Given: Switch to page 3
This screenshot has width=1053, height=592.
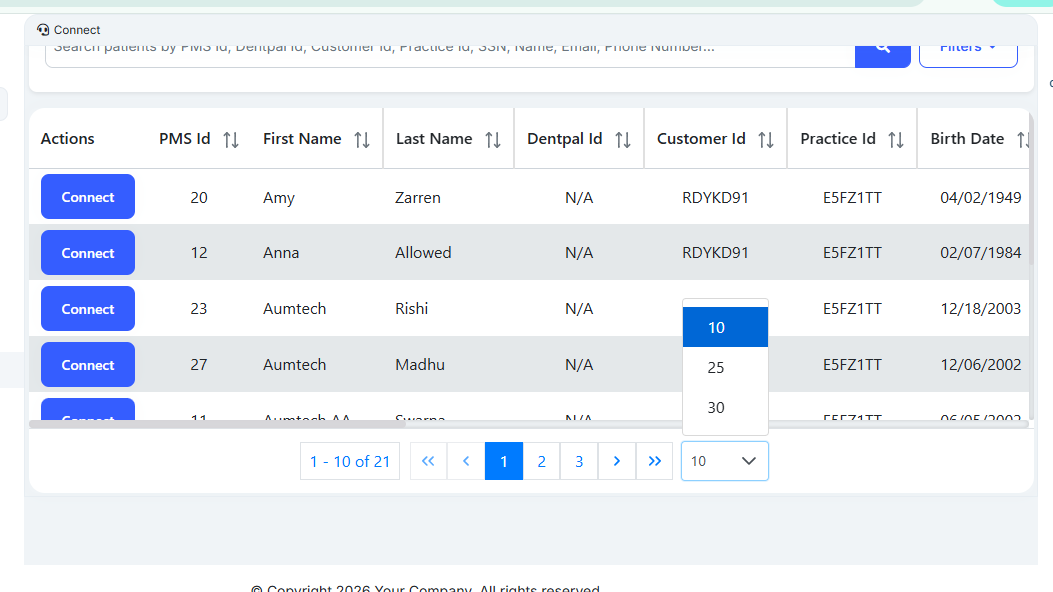Looking at the screenshot, I should (x=579, y=461).
